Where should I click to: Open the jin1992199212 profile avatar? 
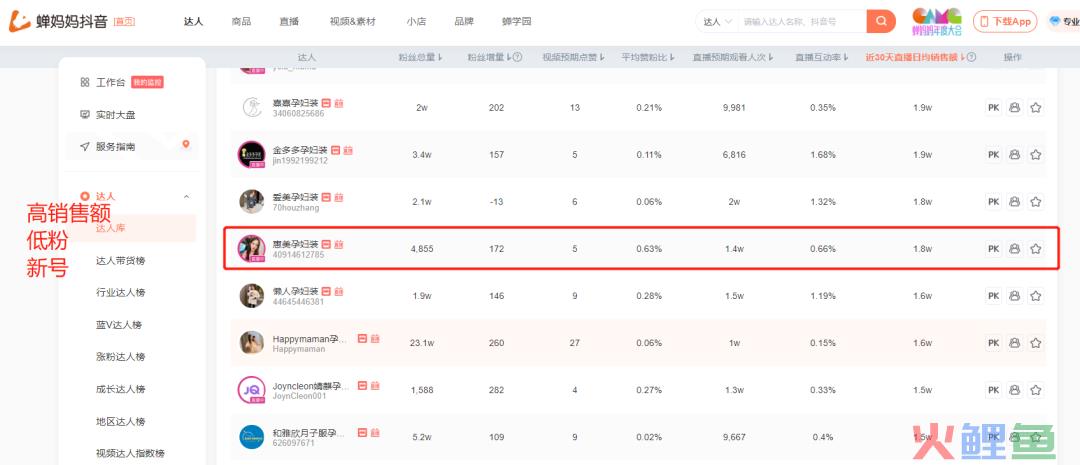pos(251,154)
